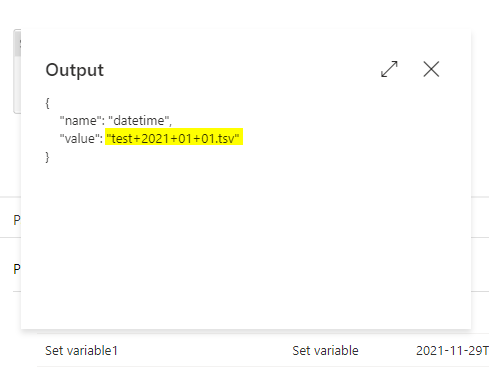Click the yellow highlighted file name value
Screen dimensions: 489x371
tap(174, 137)
